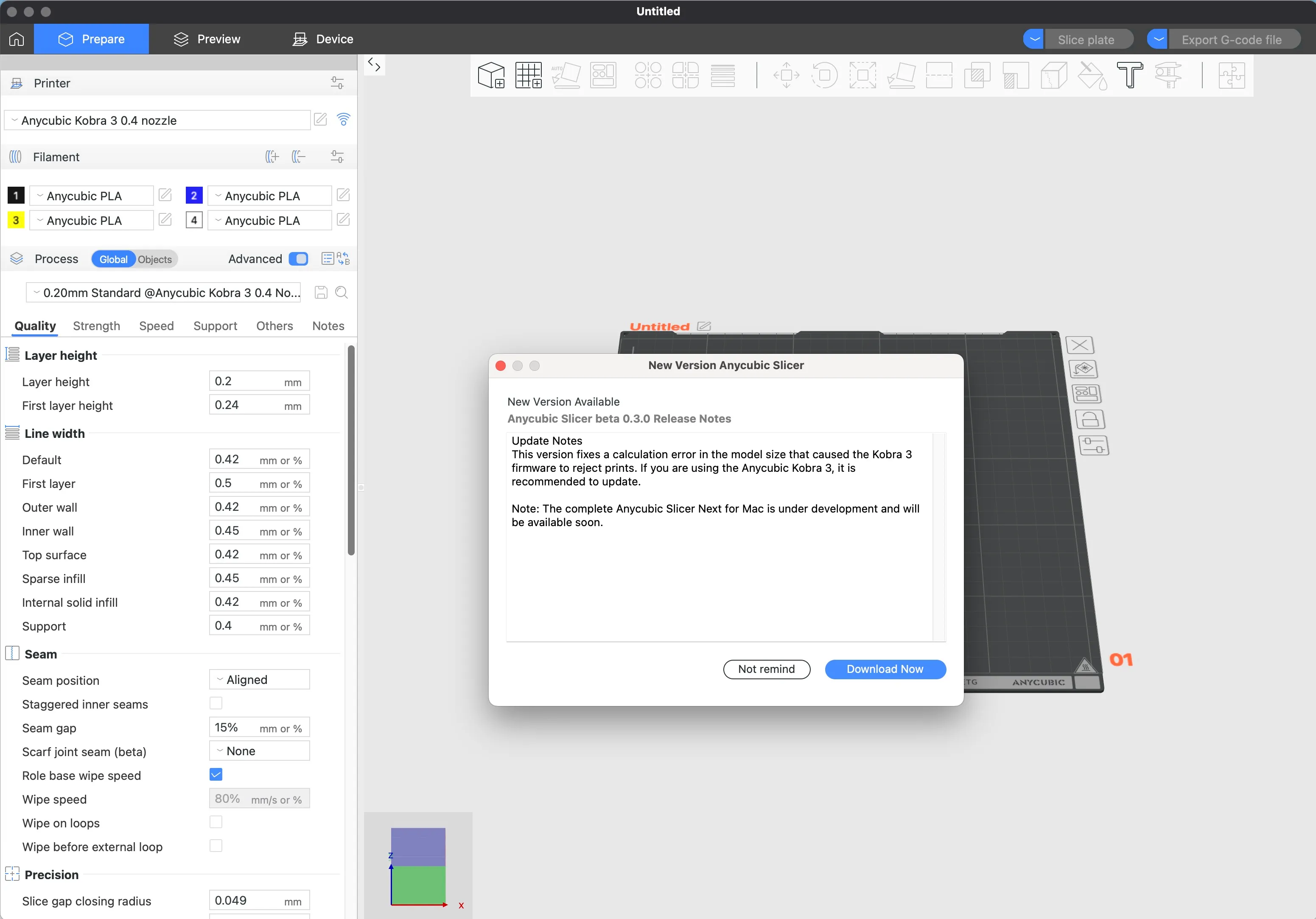Open printer settings sliders icon
Screen dimensions: 1316x919
point(337,83)
